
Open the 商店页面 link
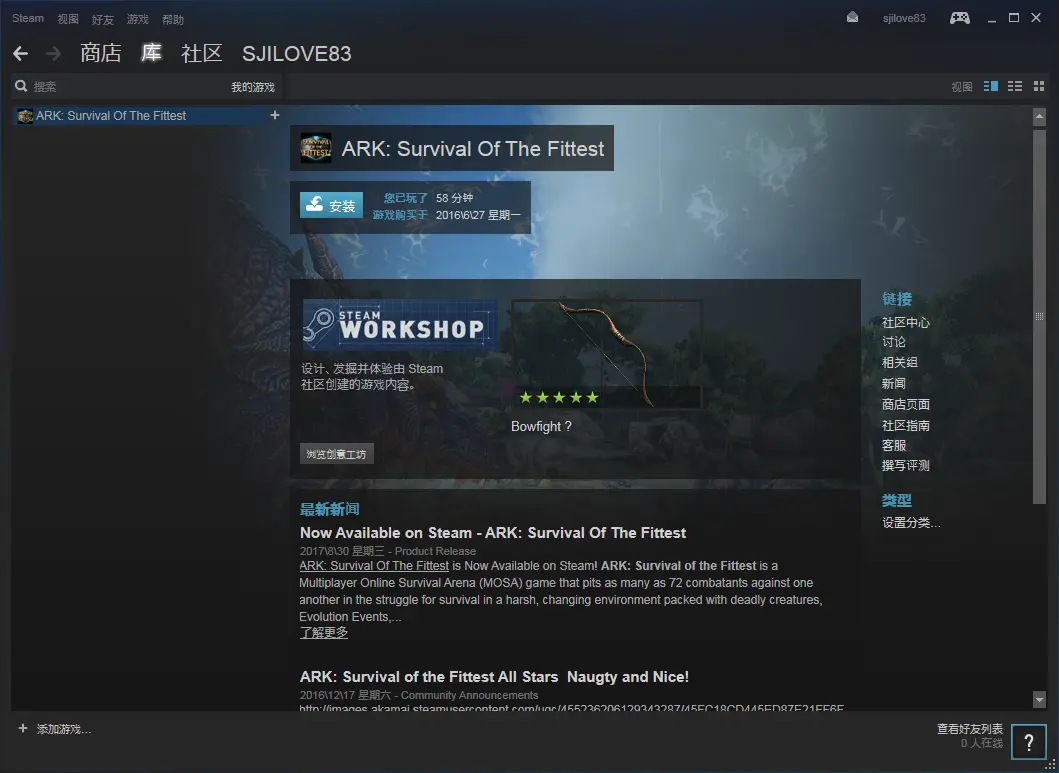tap(906, 404)
